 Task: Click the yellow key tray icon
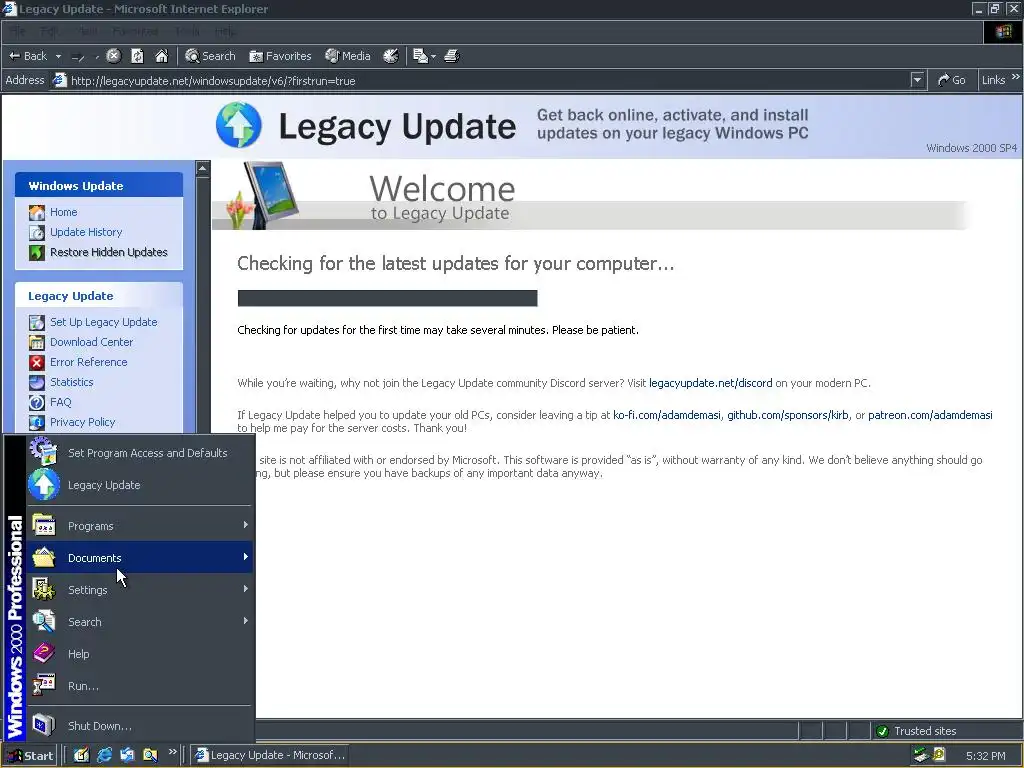(940, 755)
